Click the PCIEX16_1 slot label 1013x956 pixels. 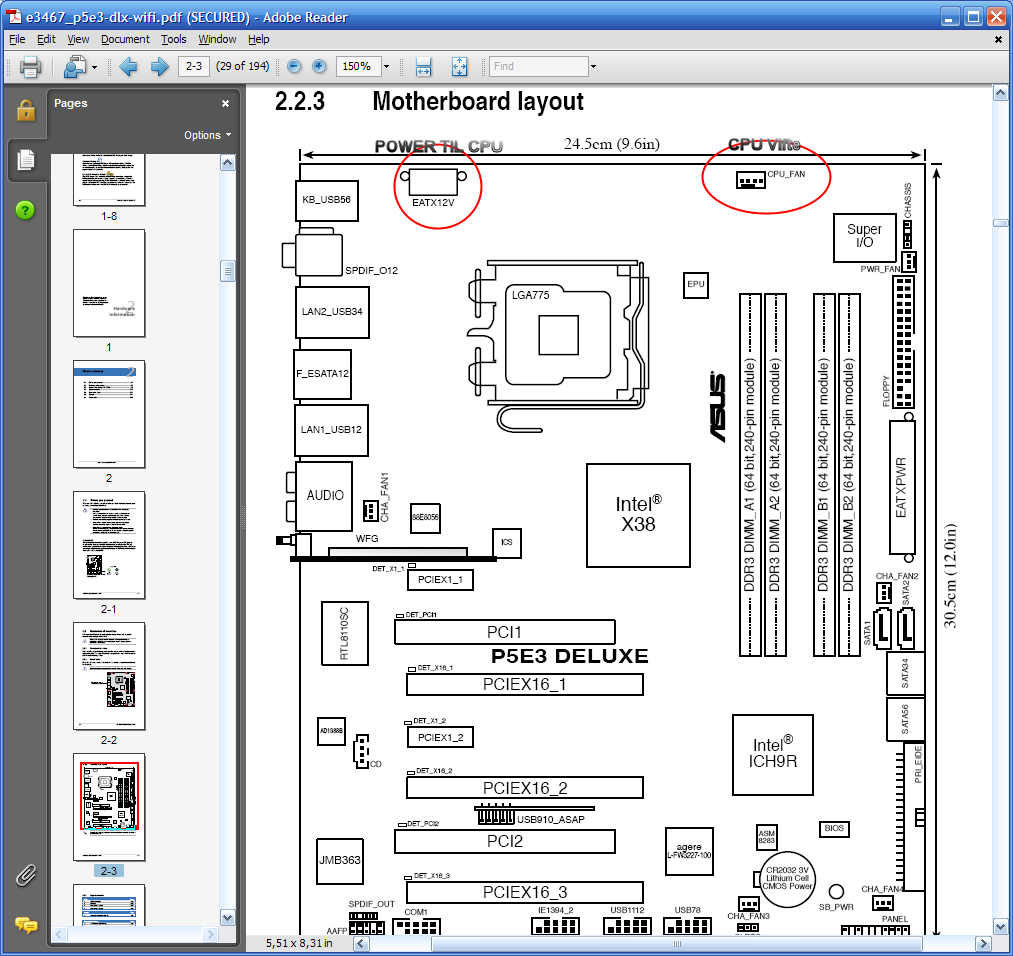525,684
